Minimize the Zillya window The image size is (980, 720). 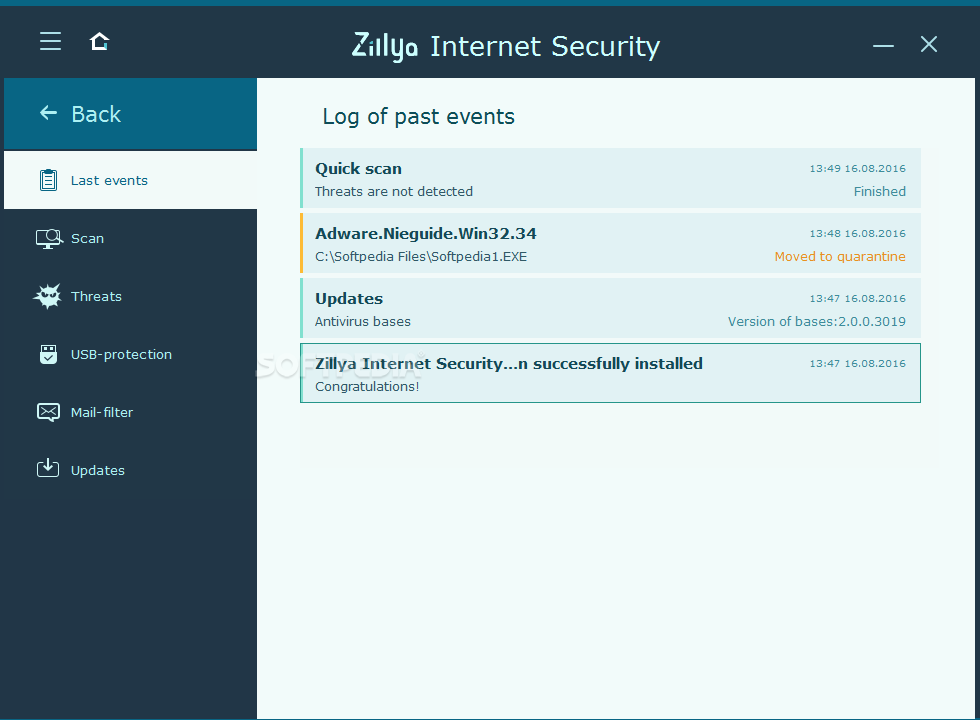(883, 45)
